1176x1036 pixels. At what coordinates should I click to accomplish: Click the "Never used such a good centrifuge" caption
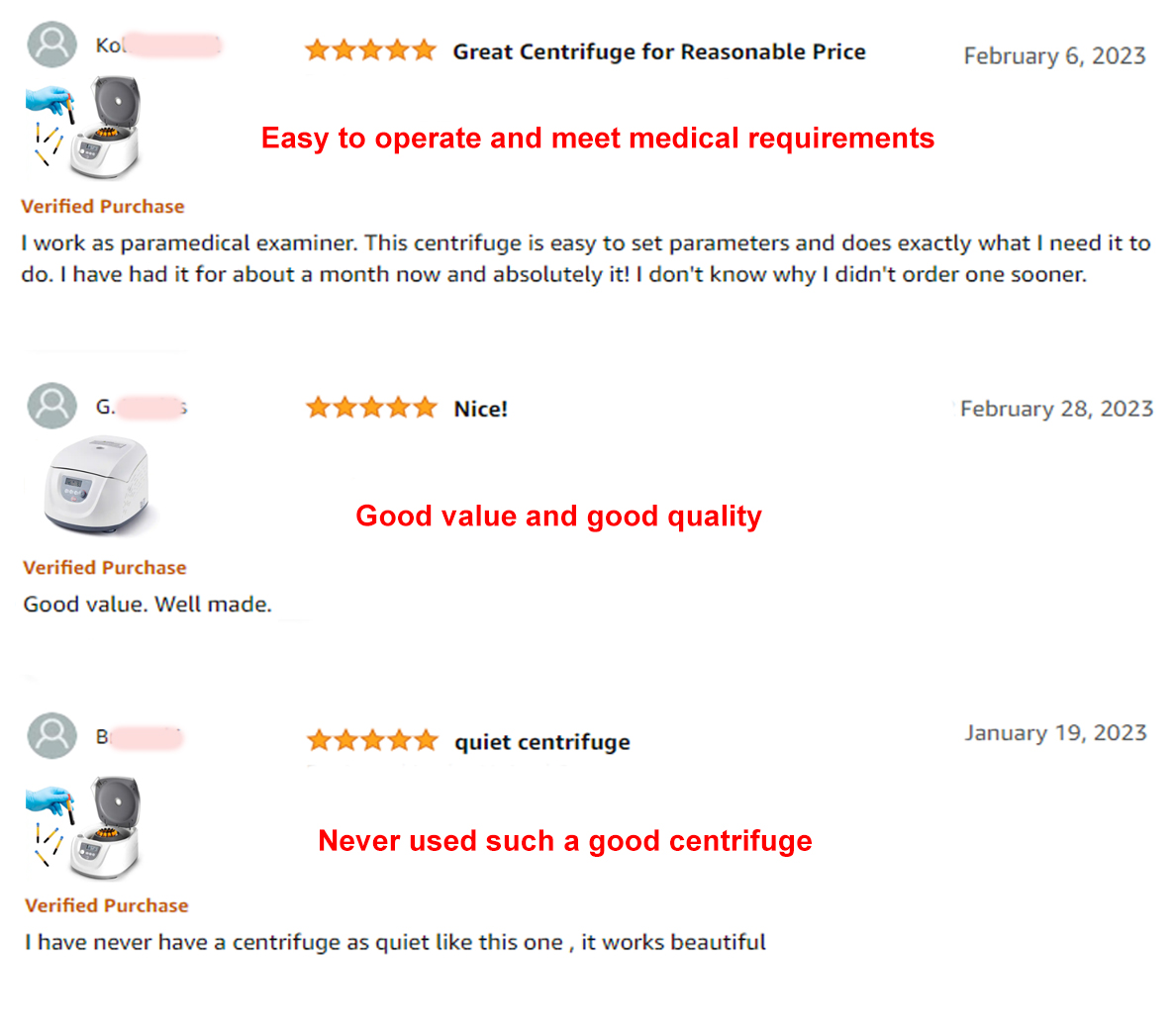pyautogui.click(x=564, y=841)
